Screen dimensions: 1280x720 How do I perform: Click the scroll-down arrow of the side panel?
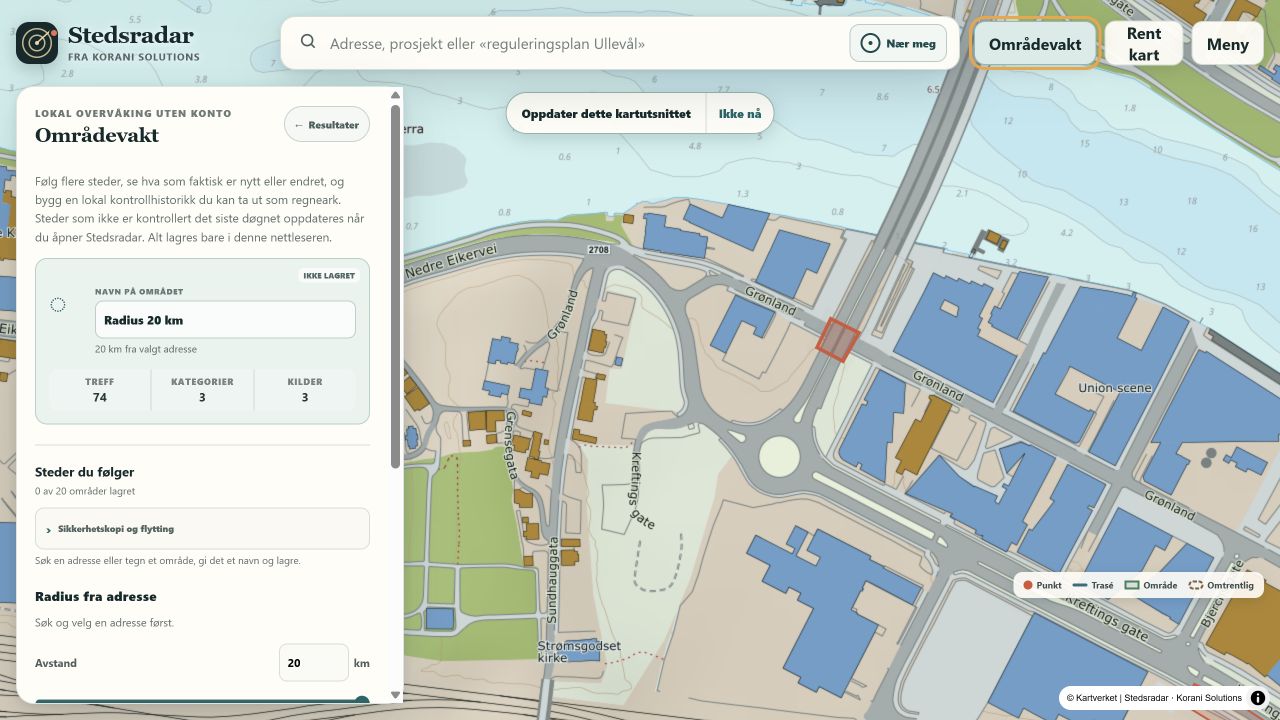(395, 695)
